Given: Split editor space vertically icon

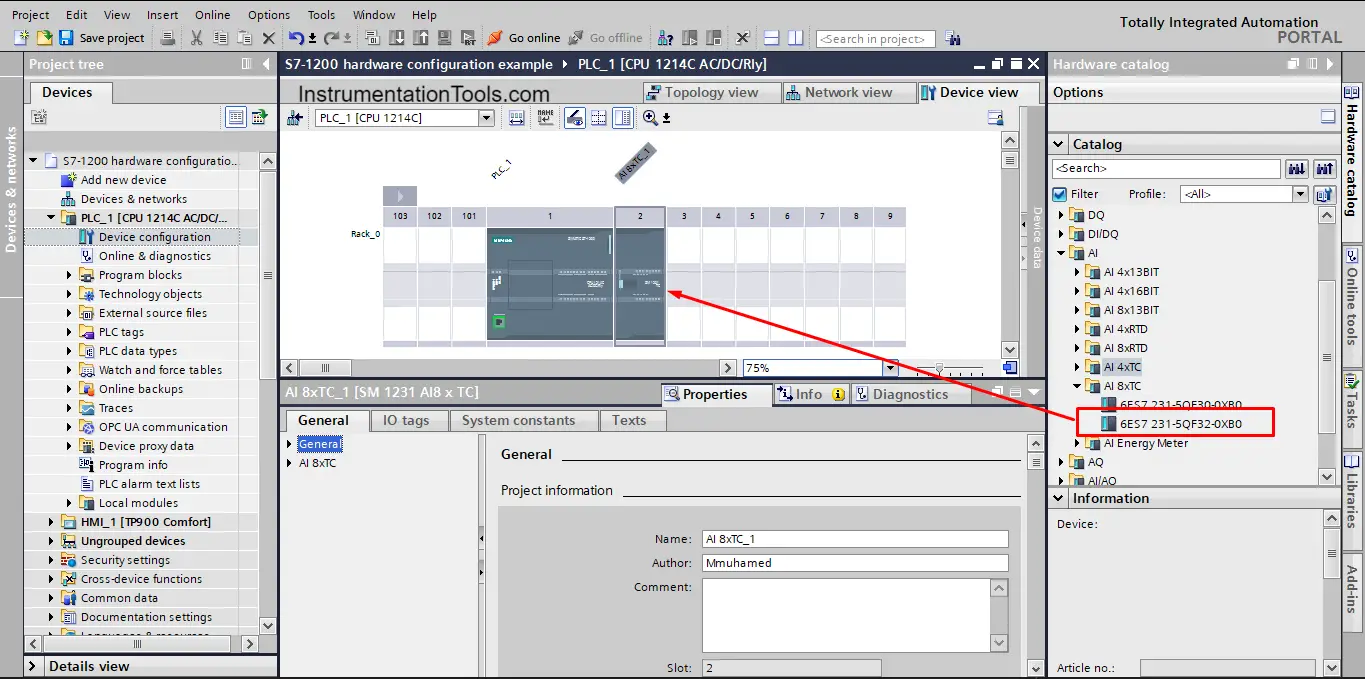Looking at the screenshot, I should 795,38.
